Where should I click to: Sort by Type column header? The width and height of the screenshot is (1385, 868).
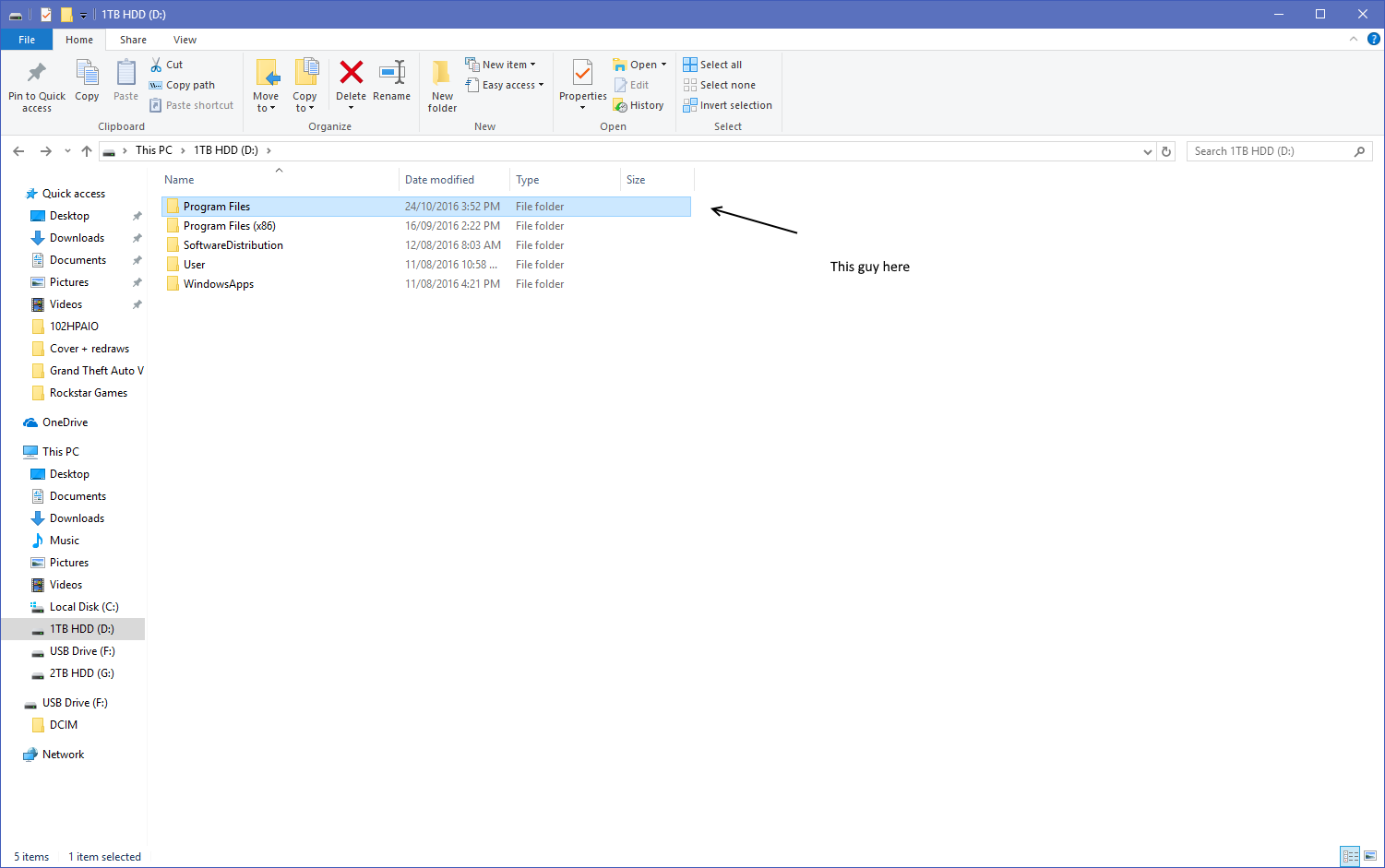point(565,180)
